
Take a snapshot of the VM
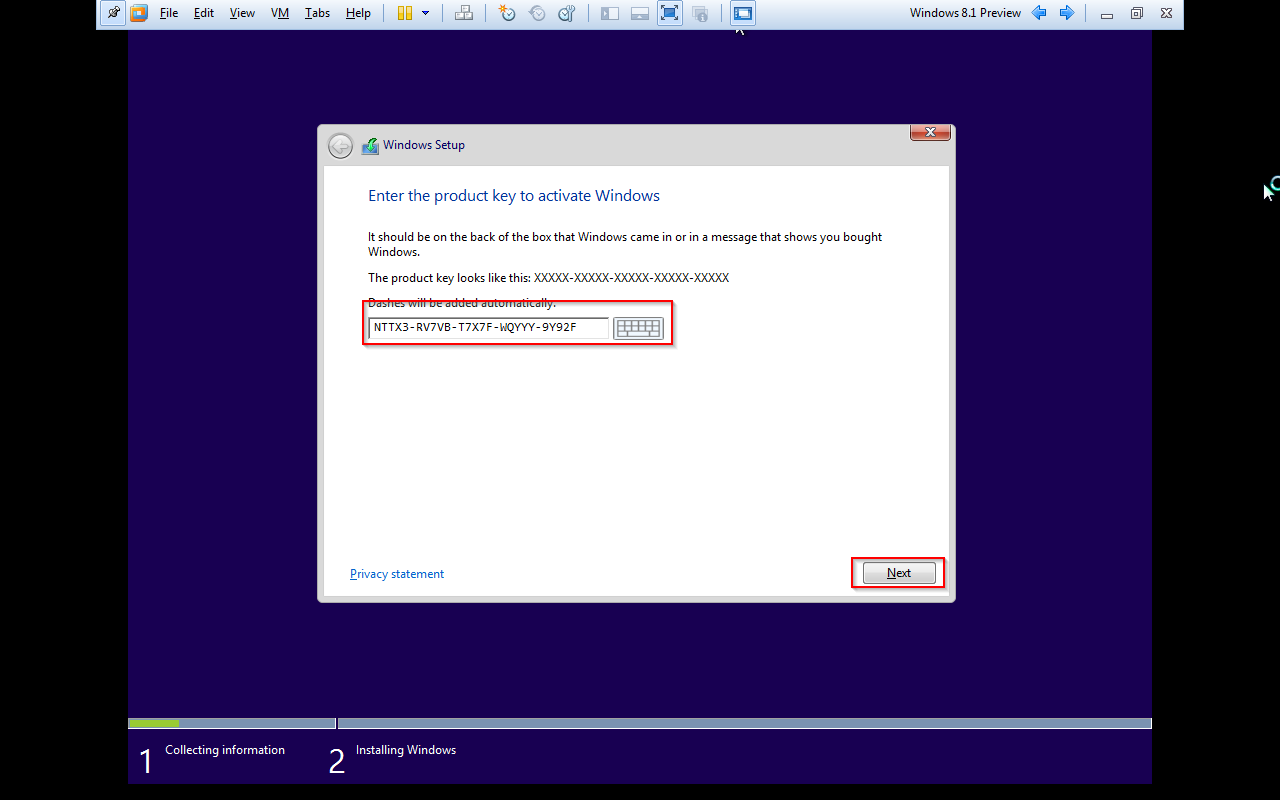click(508, 13)
